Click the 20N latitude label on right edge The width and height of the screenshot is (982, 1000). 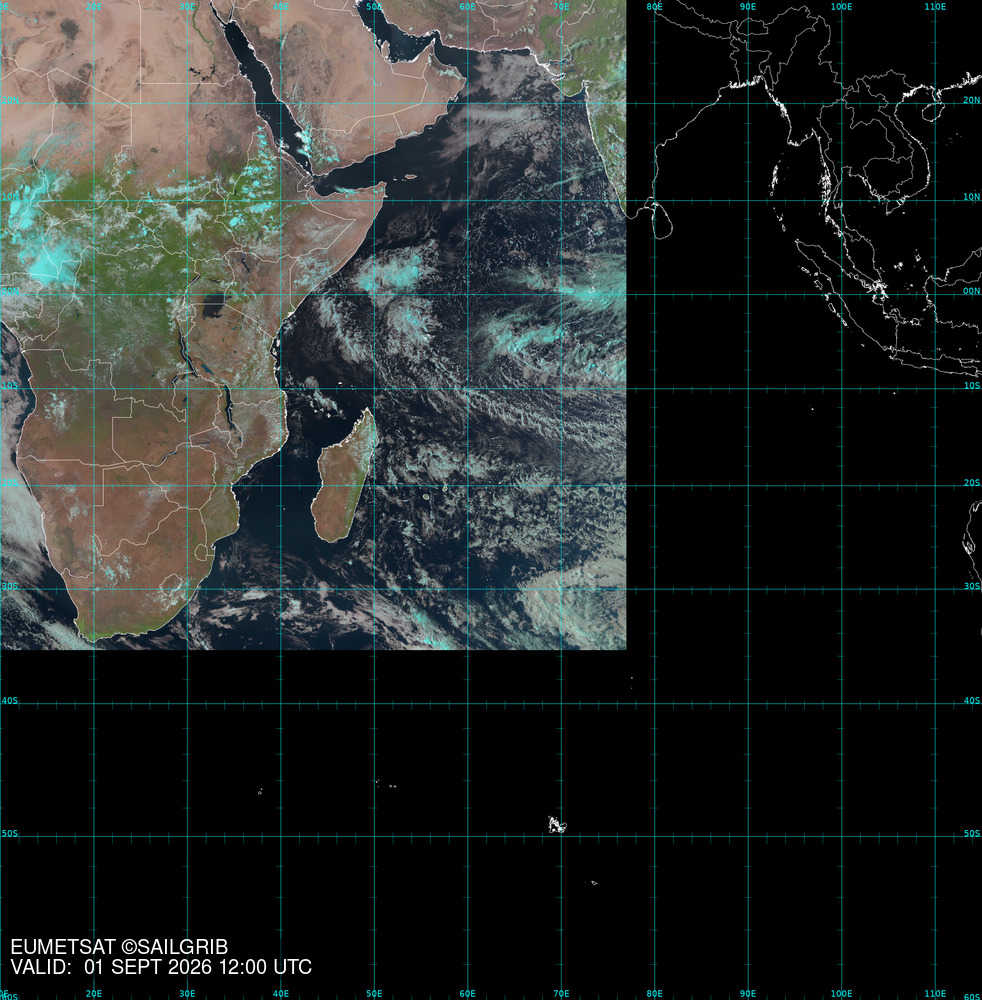(x=972, y=100)
